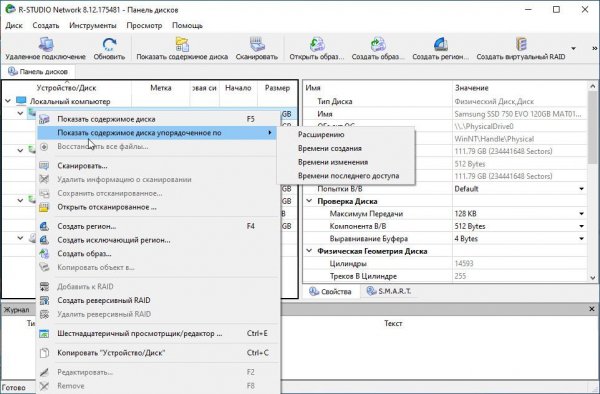Click properties scrollbar down arrow
This screenshot has width=600, height=394.
592,278
